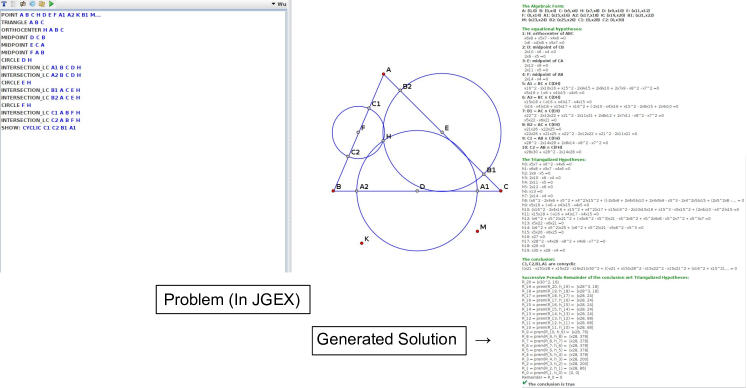Click the orthocenter point H

coord(383,141)
